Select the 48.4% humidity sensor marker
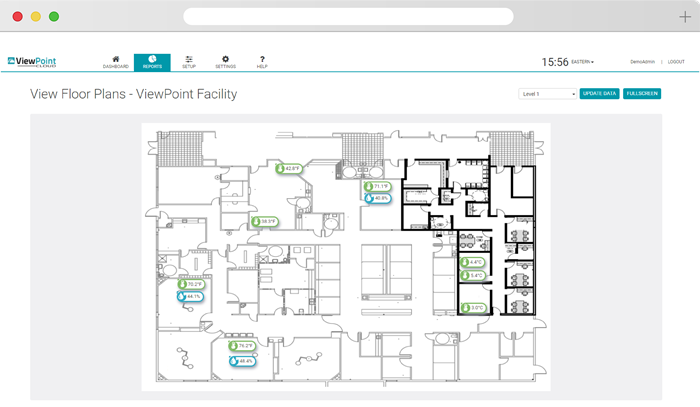700x407 pixels. coord(242,361)
